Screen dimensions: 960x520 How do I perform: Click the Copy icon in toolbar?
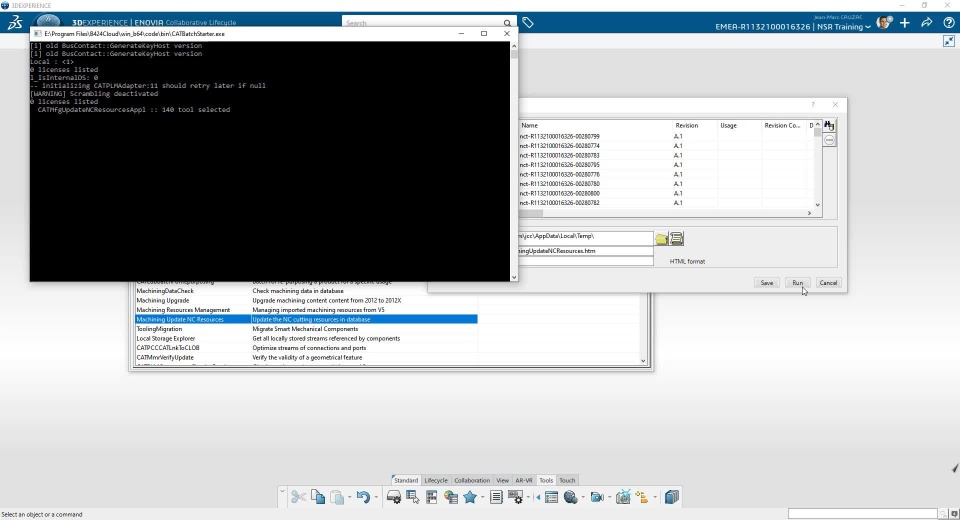pyautogui.click(x=318, y=497)
